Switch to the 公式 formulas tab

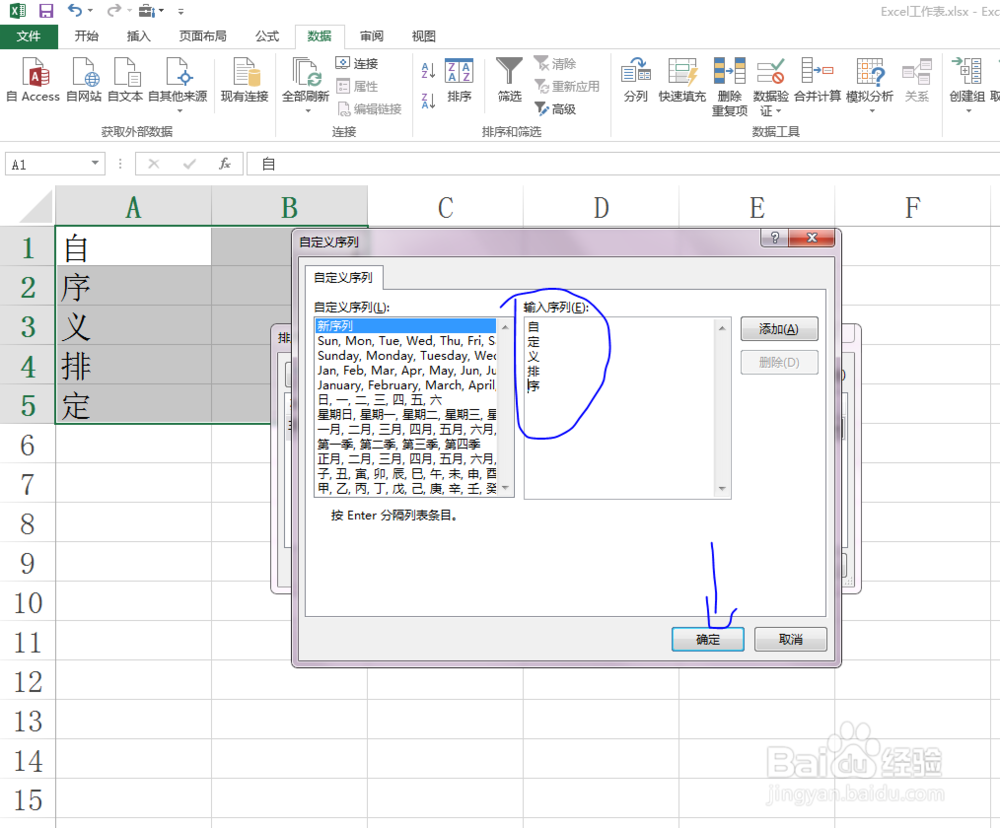coord(267,36)
